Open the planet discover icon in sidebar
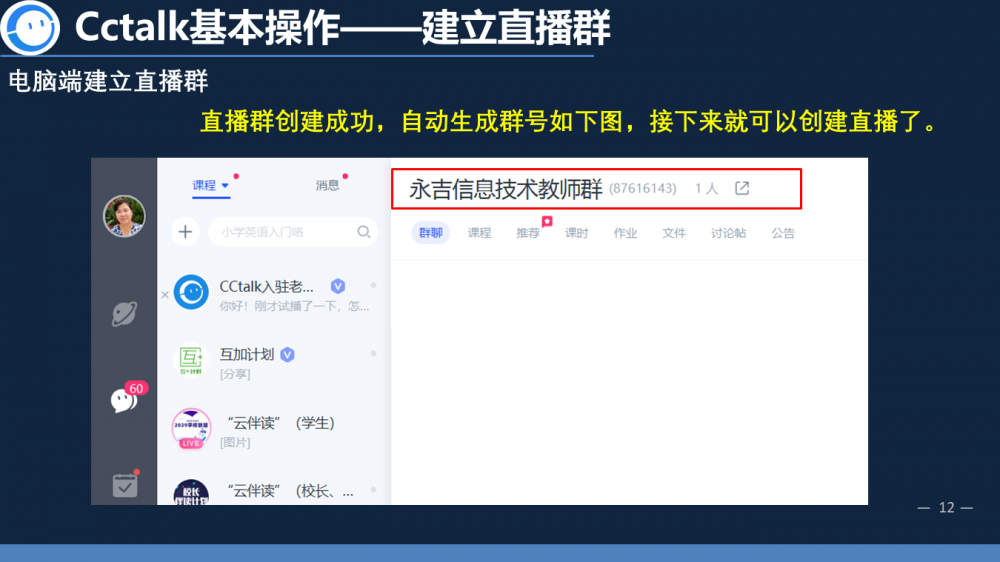Image resolution: width=1000 pixels, height=562 pixels. [125, 314]
